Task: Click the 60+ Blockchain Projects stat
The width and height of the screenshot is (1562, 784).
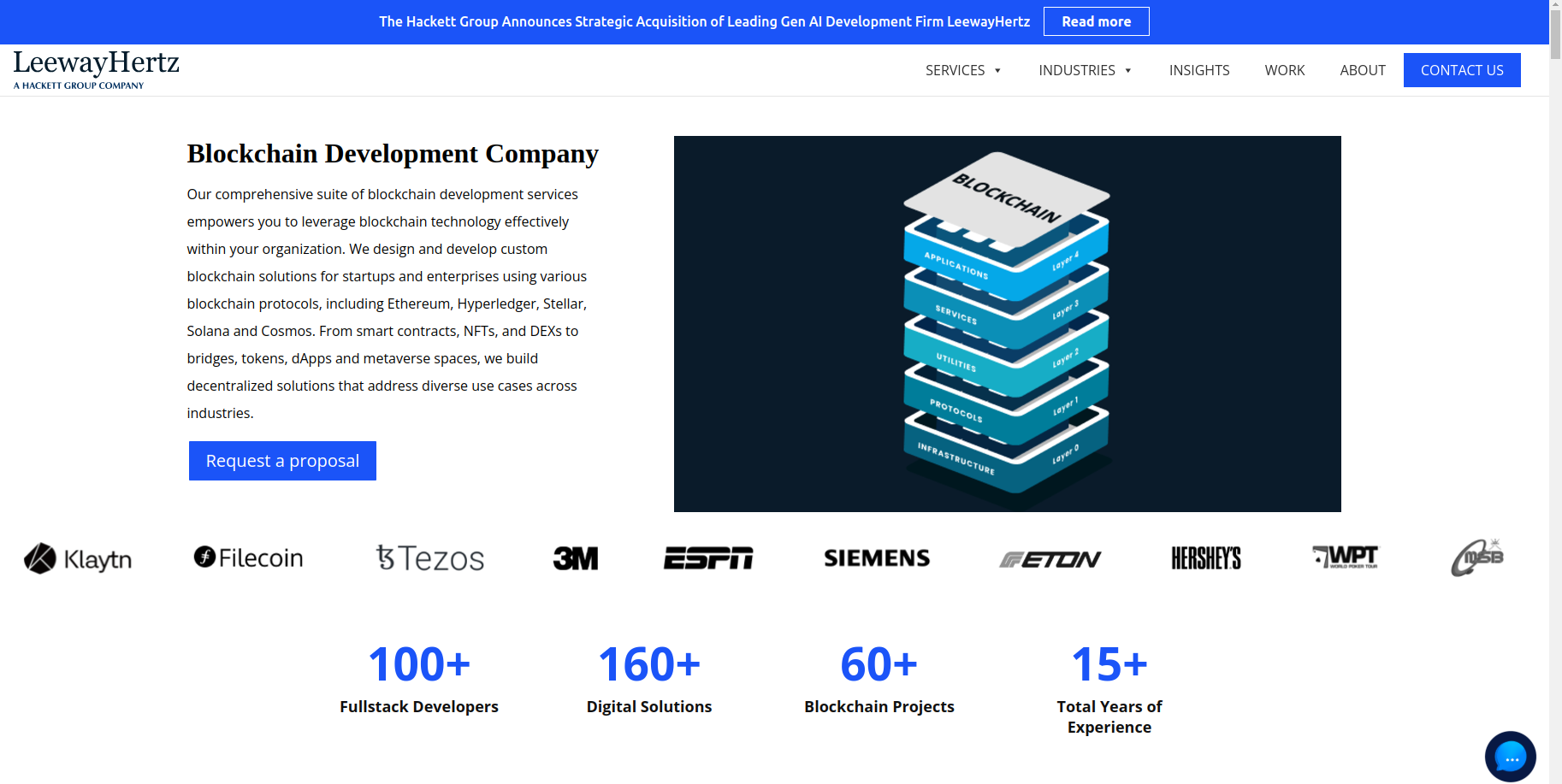Action: click(x=879, y=679)
